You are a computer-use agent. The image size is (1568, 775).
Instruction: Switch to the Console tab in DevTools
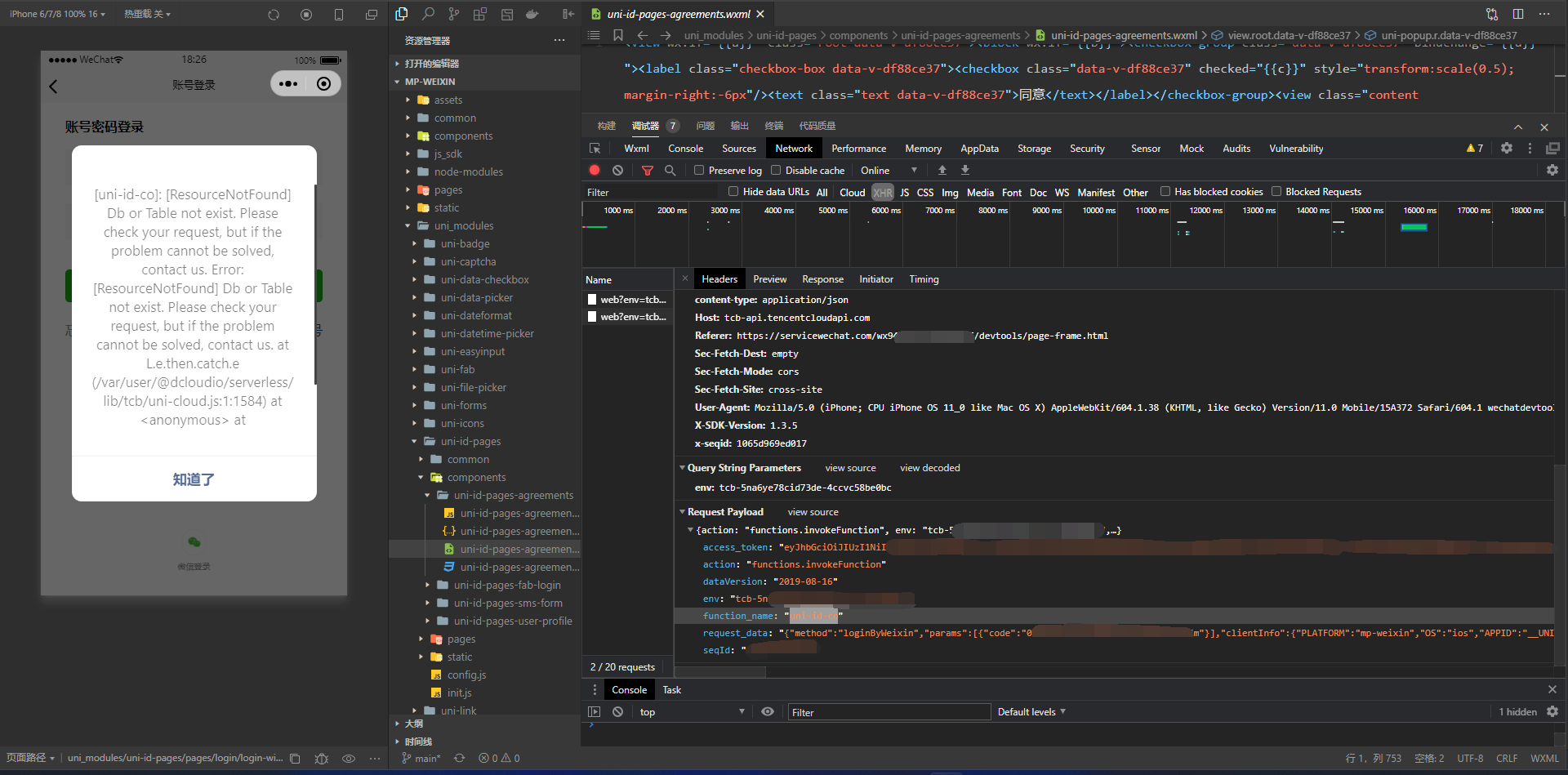point(685,149)
